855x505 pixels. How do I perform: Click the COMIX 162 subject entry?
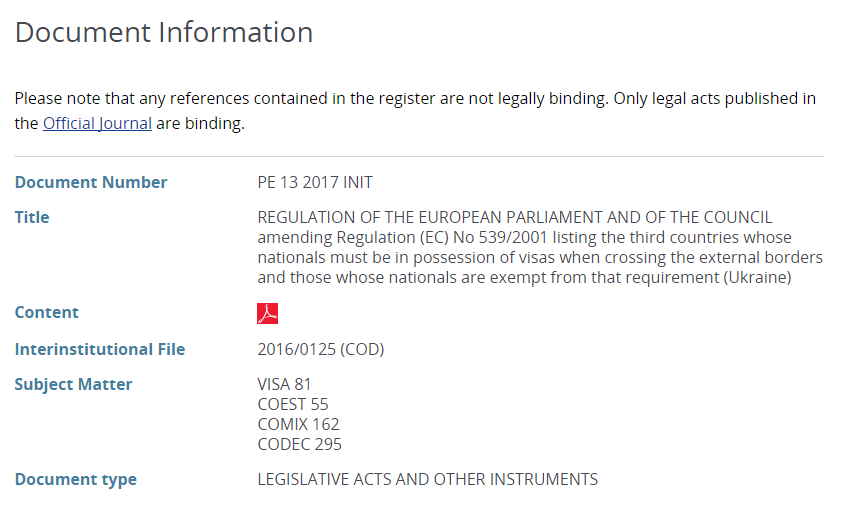298,424
